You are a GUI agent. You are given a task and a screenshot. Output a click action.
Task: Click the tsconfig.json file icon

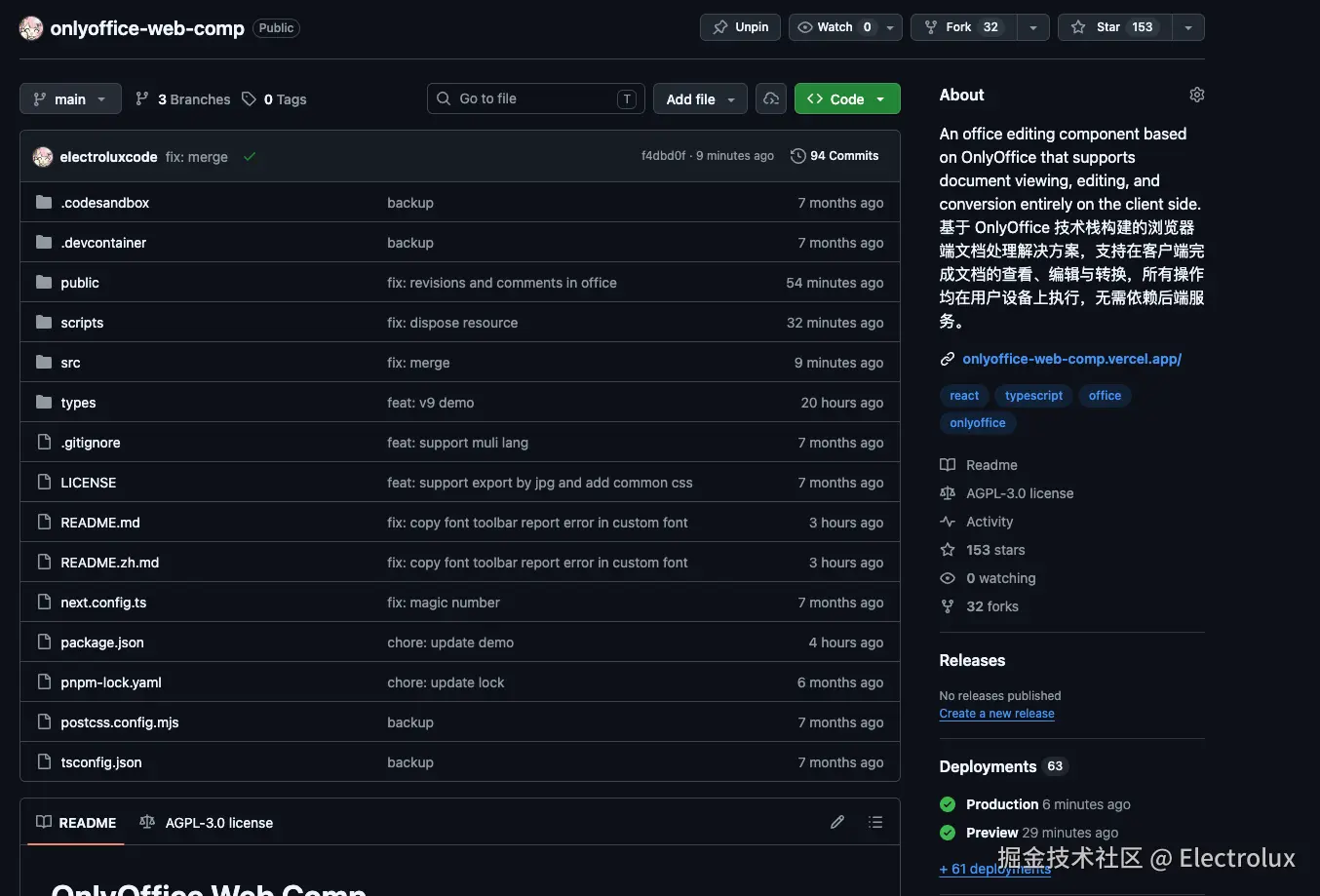[x=44, y=761]
